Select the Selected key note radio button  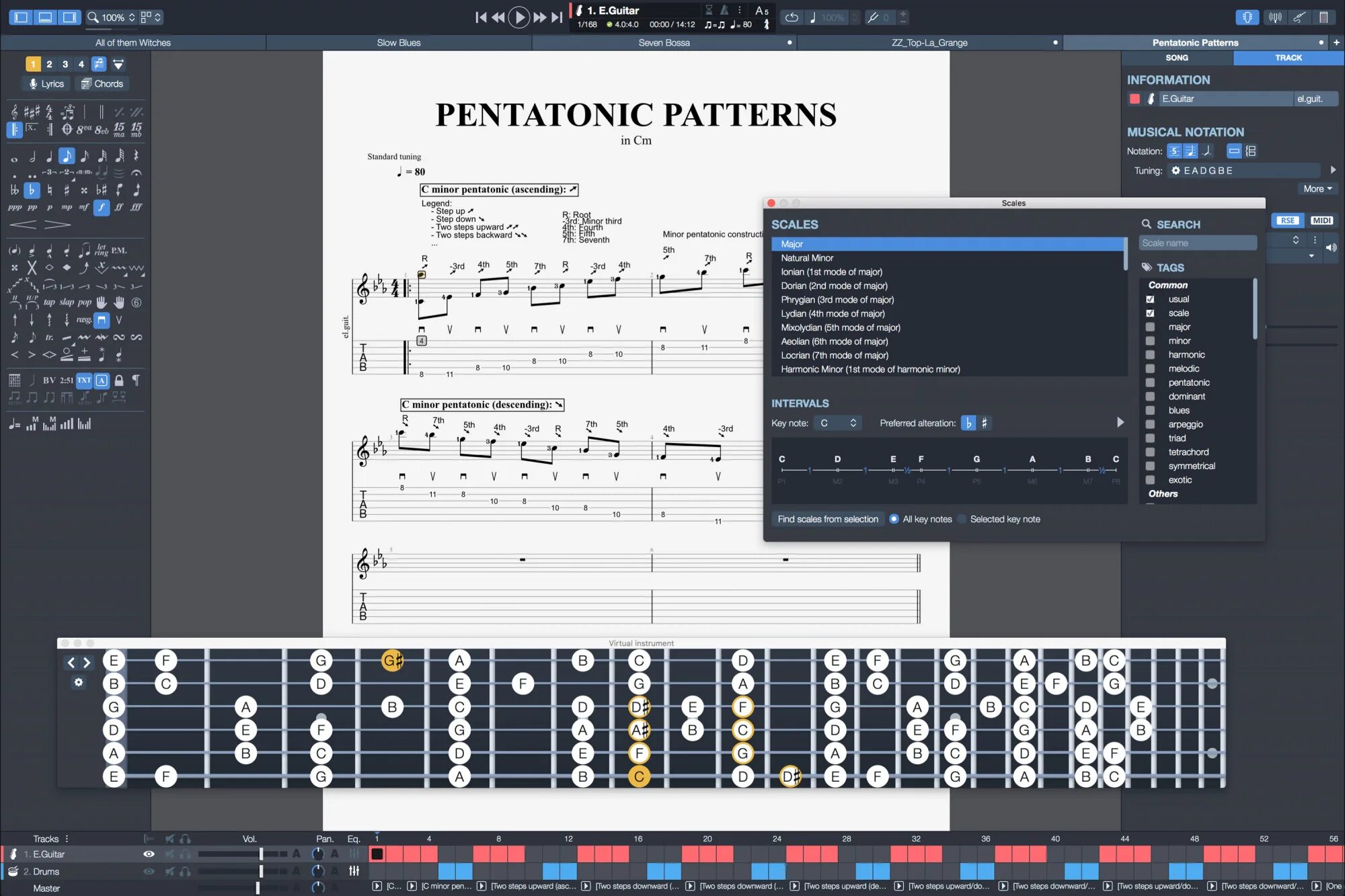(962, 519)
